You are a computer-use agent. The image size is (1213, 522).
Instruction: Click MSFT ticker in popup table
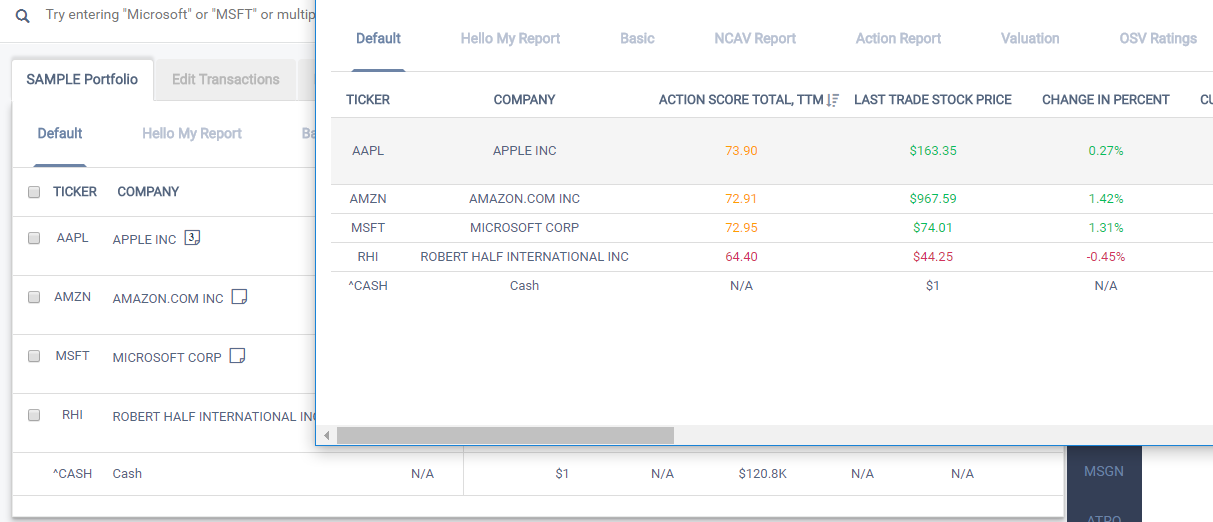368,228
